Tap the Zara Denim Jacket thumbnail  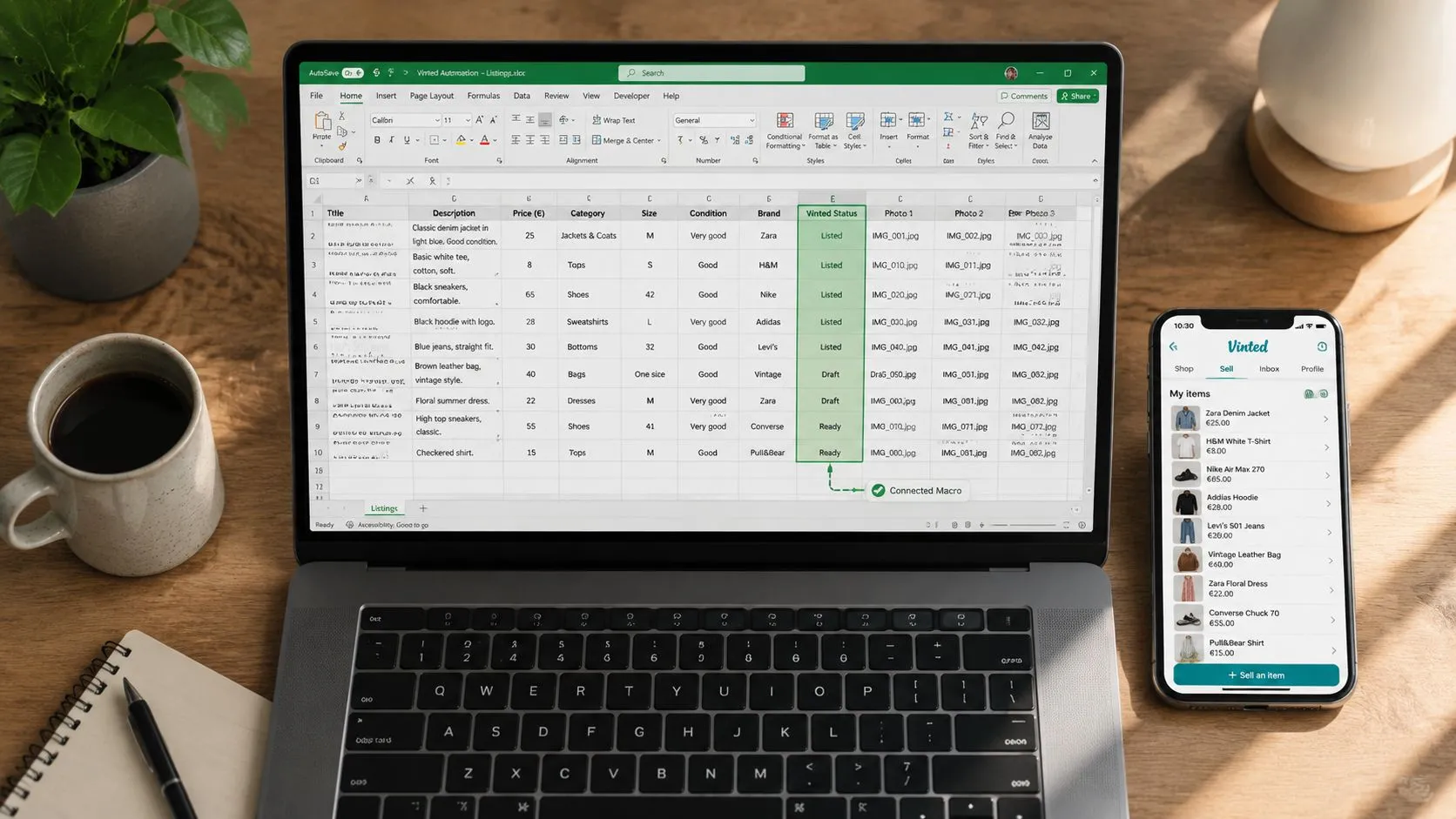[1185, 419]
